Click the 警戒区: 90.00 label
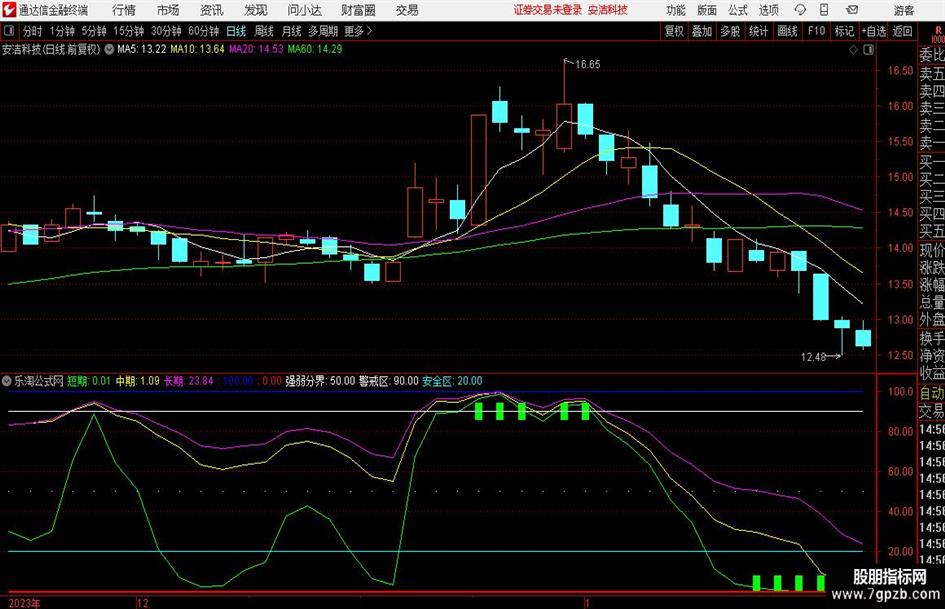The width and height of the screenshot is (945, 609). point(389,381)
